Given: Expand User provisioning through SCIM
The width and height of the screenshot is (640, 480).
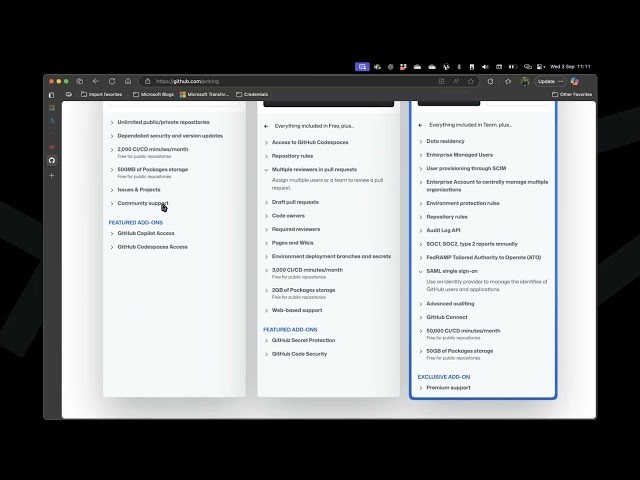Looking at the screenshot, I should pyautogui.click(x=462, y=168).
